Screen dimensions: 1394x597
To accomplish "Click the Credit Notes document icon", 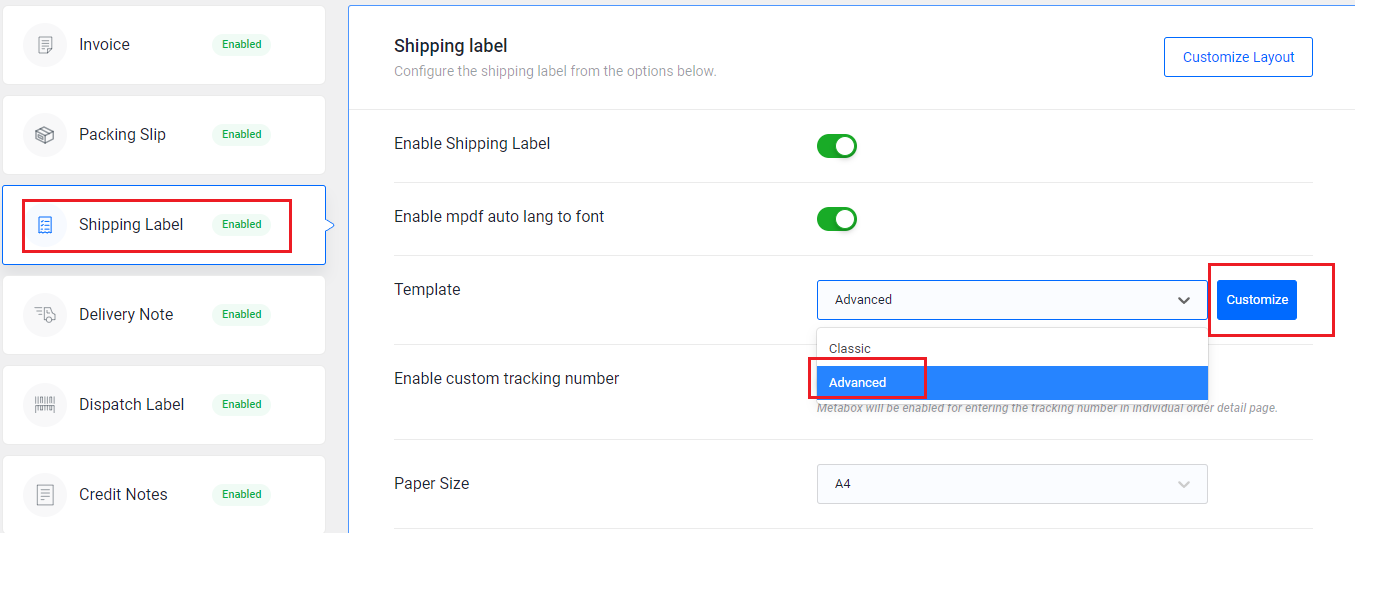I will click(45, 495).
